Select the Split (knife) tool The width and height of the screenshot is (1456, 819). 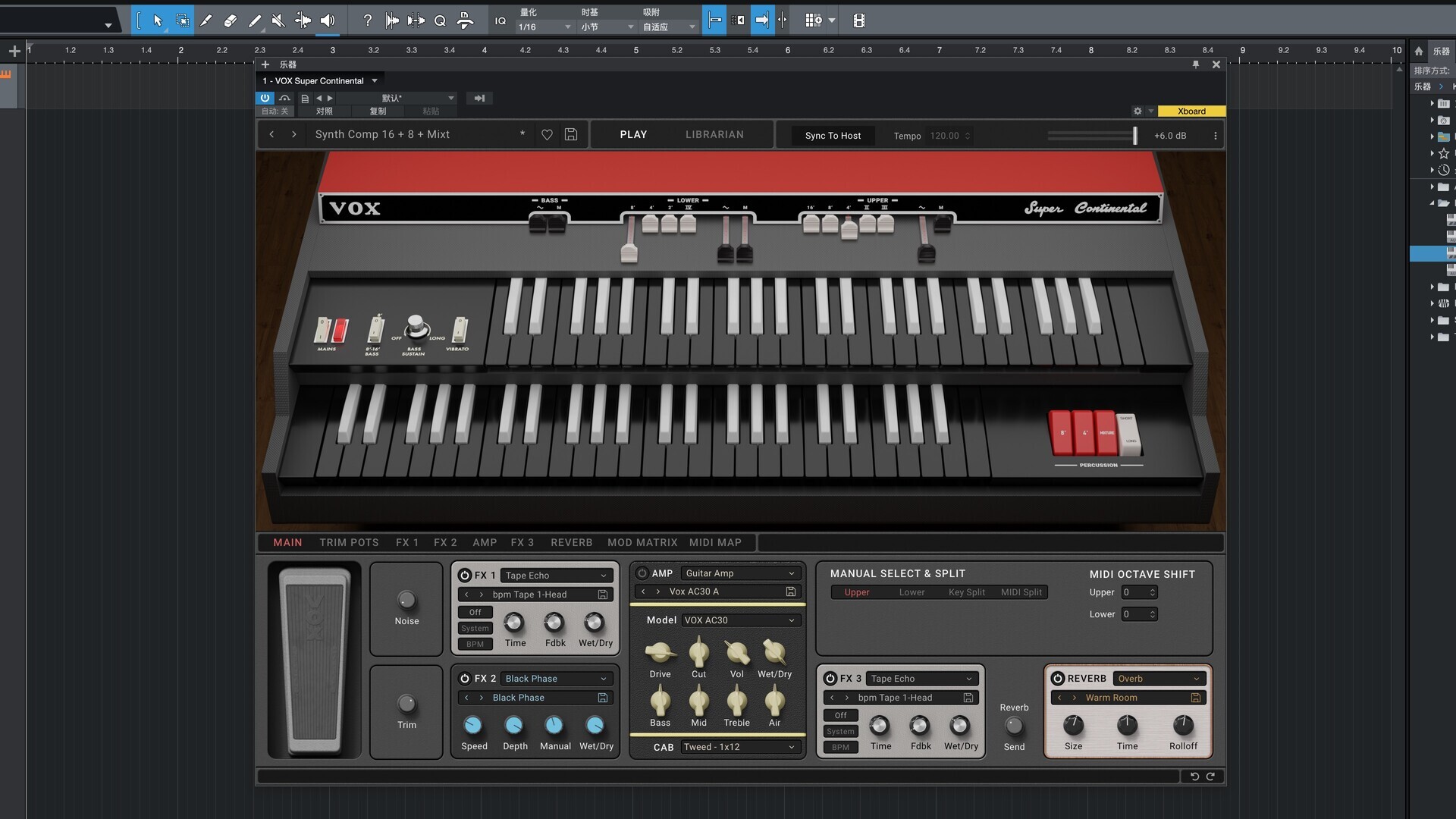click(206, 20)
